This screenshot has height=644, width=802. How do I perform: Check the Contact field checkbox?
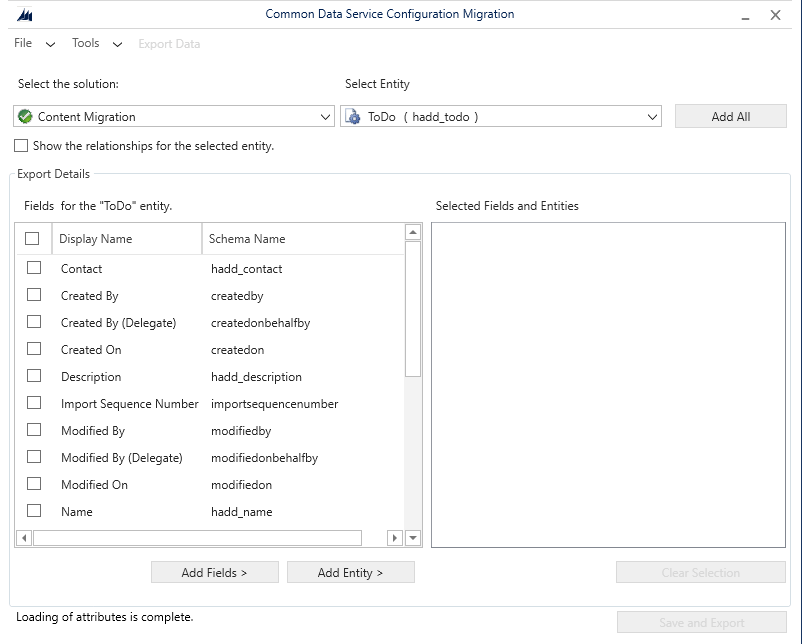pos(34,268)
